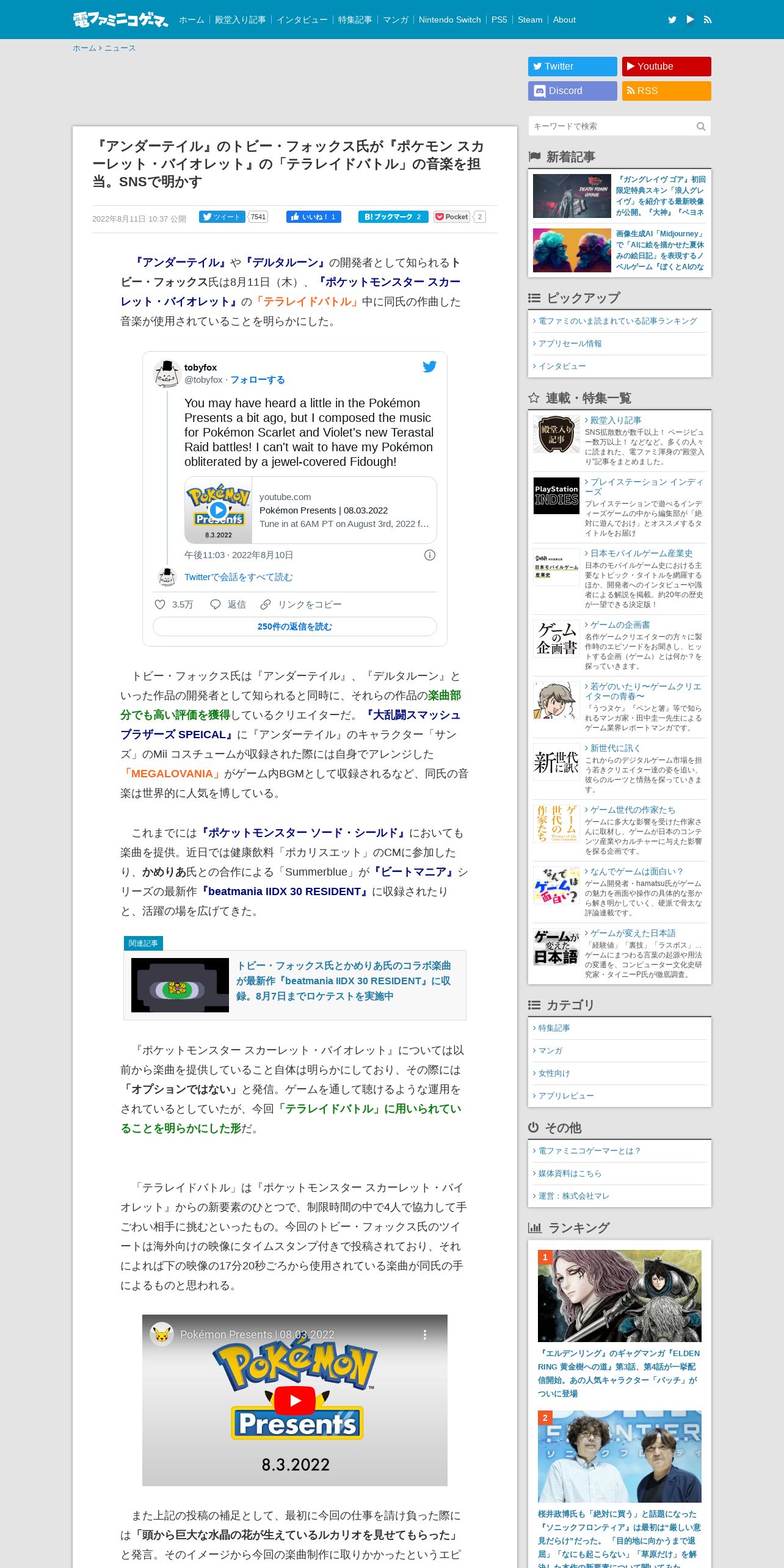Open the About nav item

(564, 20)
